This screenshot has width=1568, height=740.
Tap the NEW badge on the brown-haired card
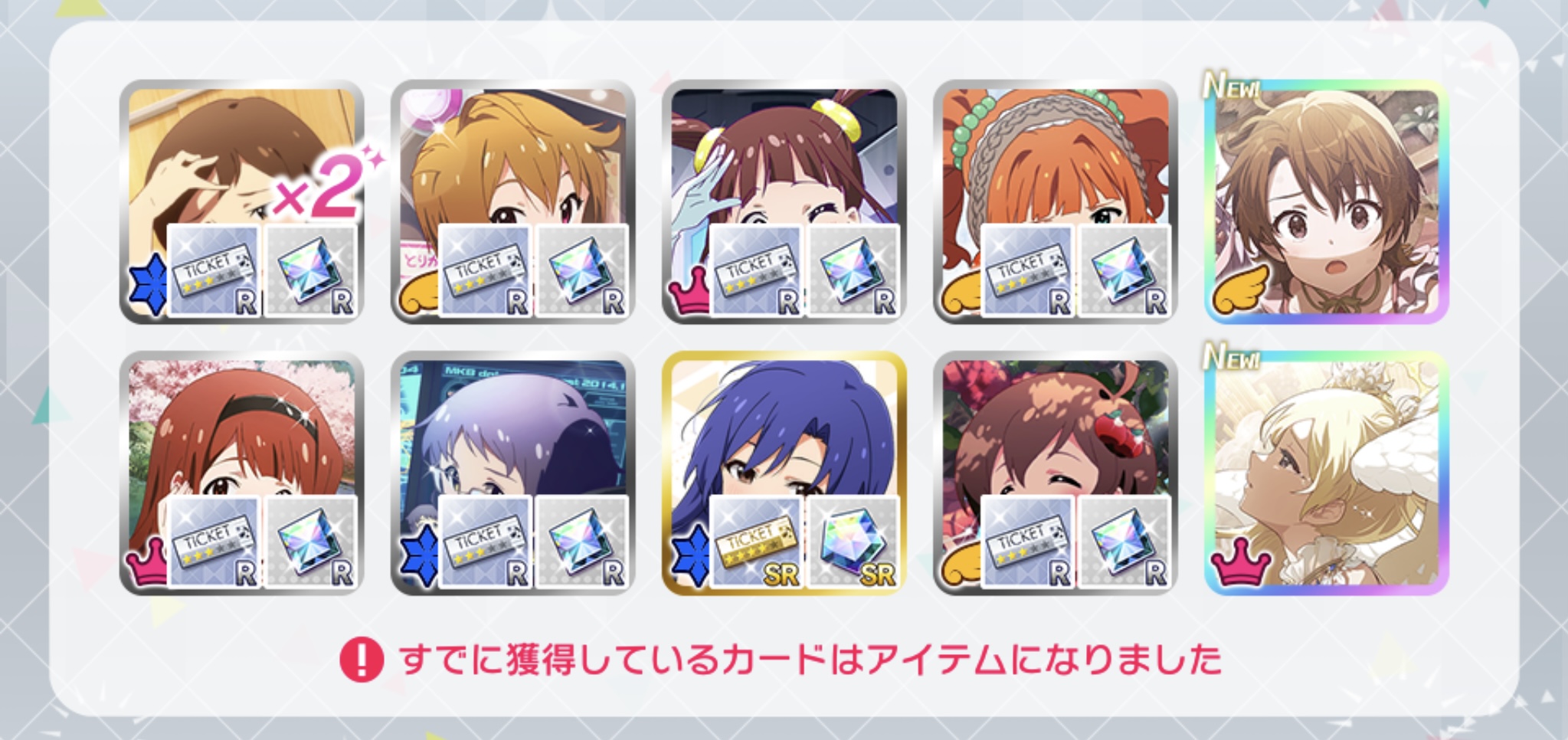pyautogui.click(x=1231, y=85)
